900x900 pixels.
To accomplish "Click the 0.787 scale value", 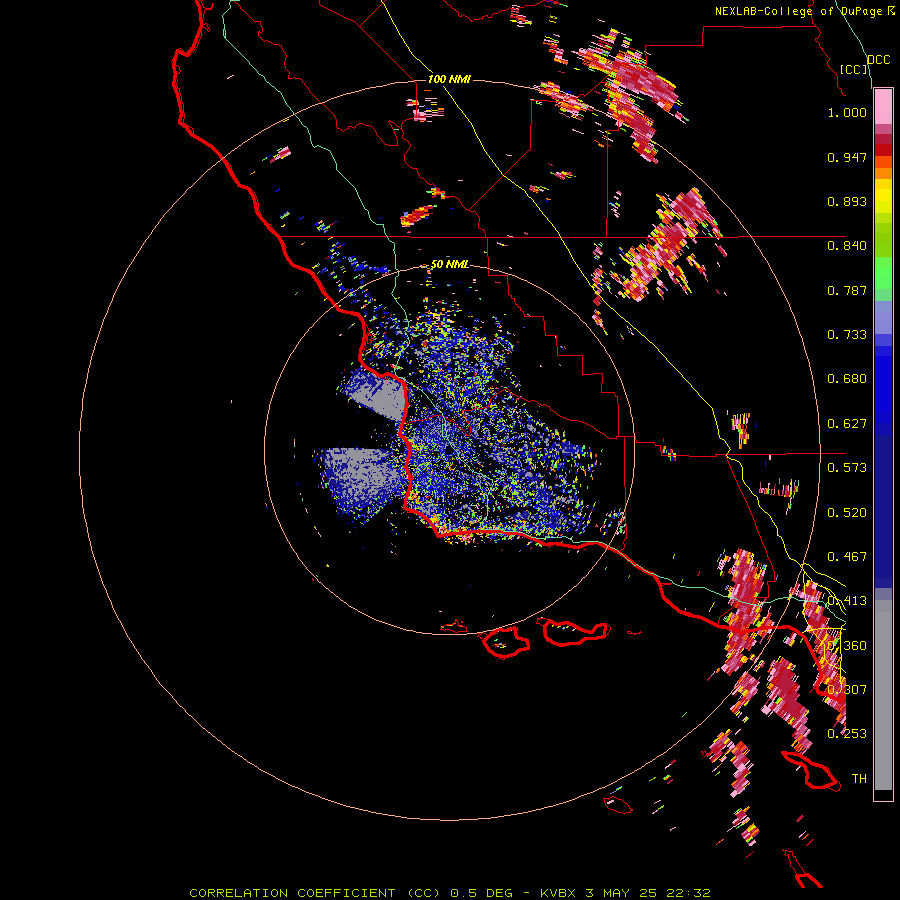I will tap(847, 290).
